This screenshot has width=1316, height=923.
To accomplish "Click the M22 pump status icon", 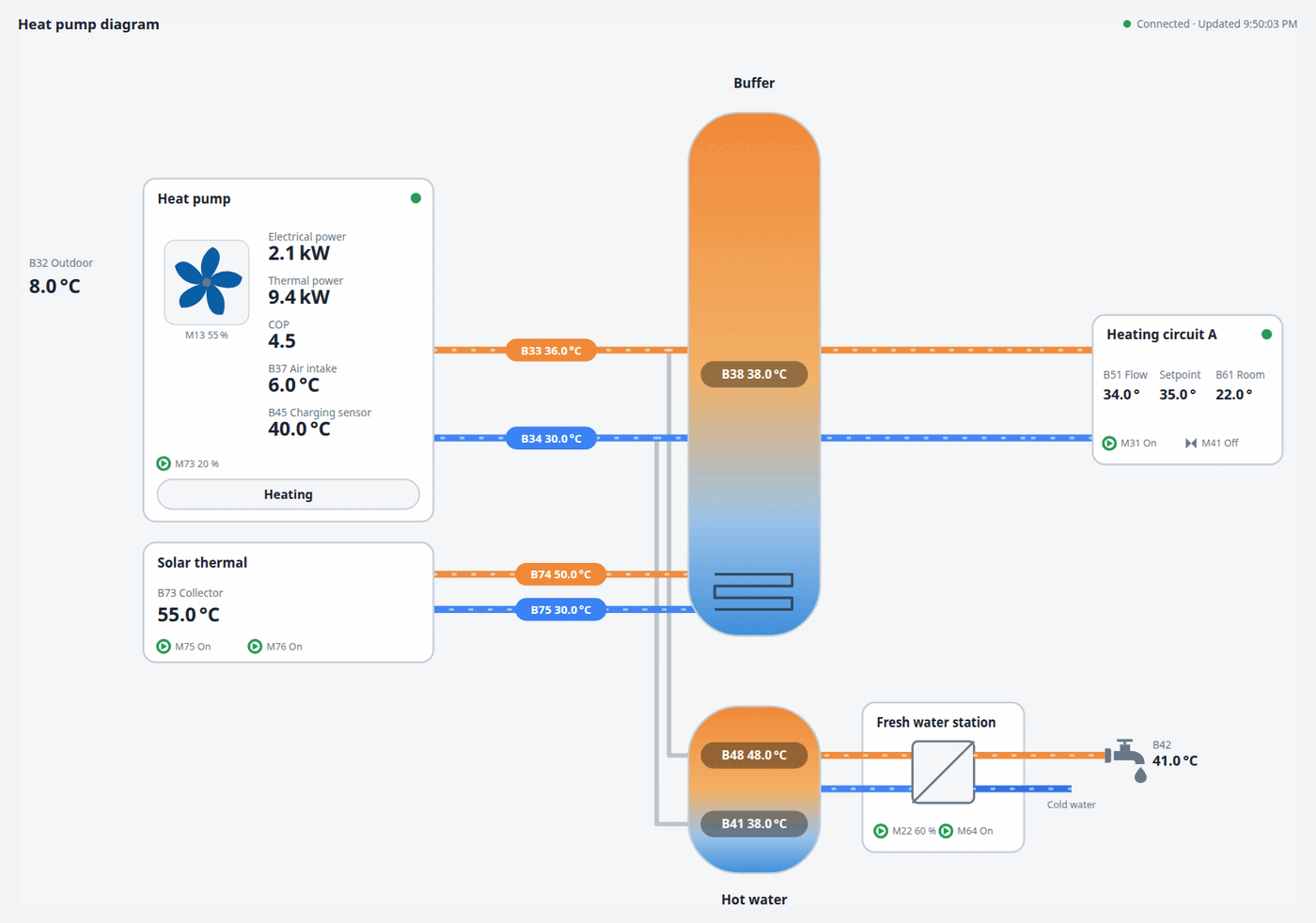I will (881, 831).
